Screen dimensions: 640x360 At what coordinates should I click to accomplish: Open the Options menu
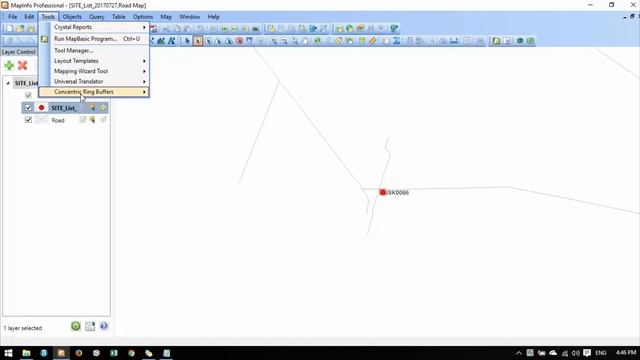coord(143,17)
